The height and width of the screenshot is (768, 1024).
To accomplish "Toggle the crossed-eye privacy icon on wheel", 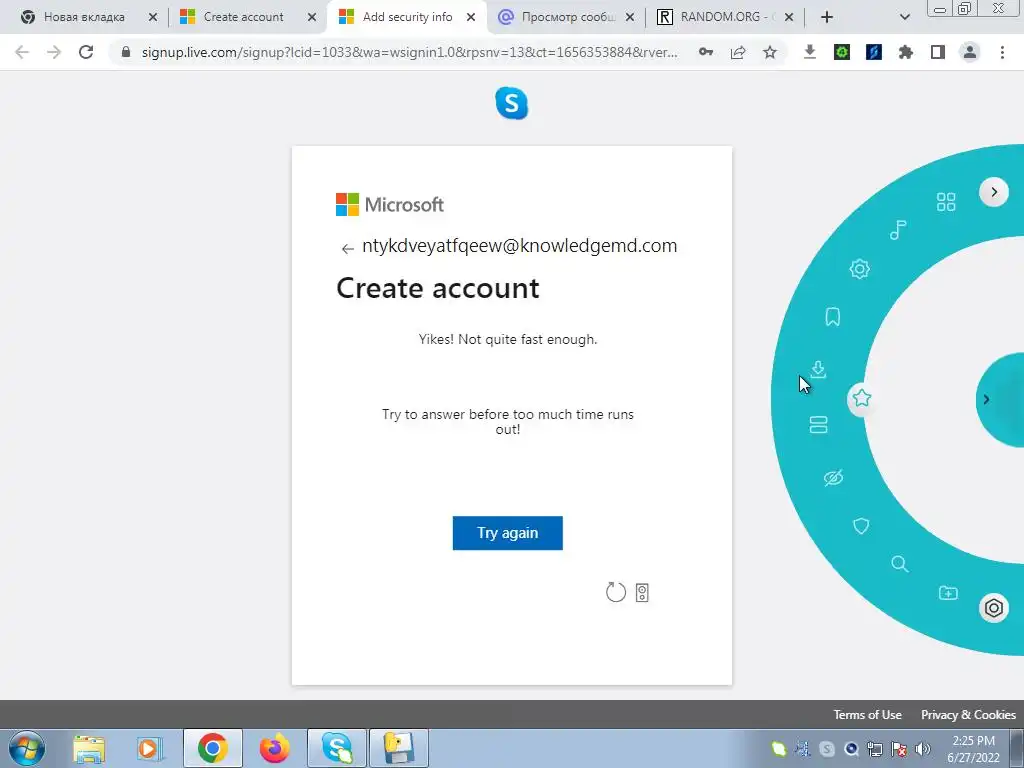I will coord(833,478).
